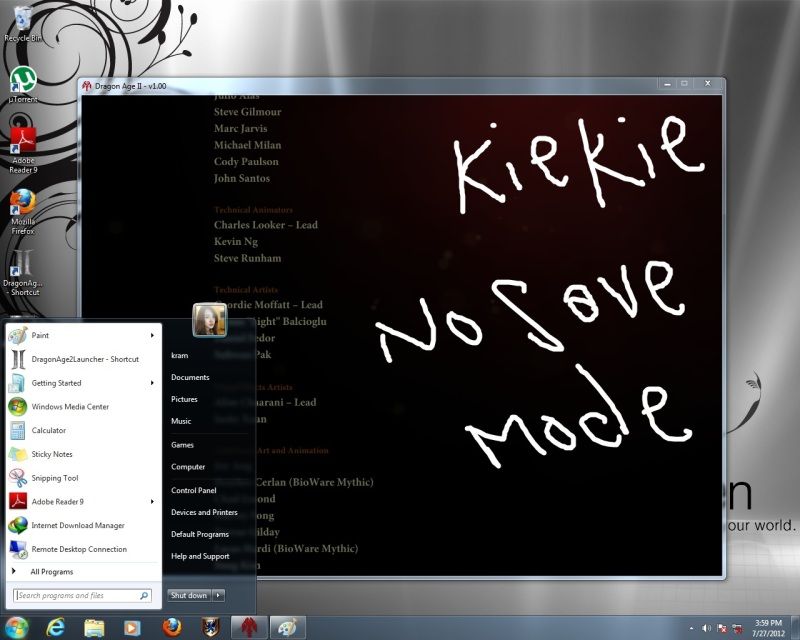This screenshot has height=640, width=800.
Task: Open Control Panel from Start menu
Action: point(193,490)
